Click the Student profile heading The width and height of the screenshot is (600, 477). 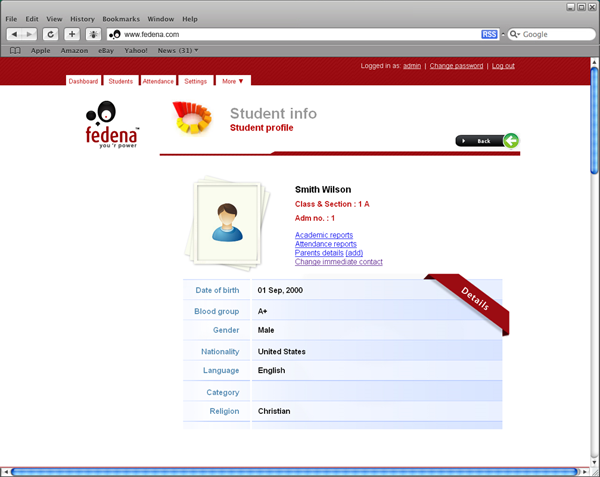point(262,128)
